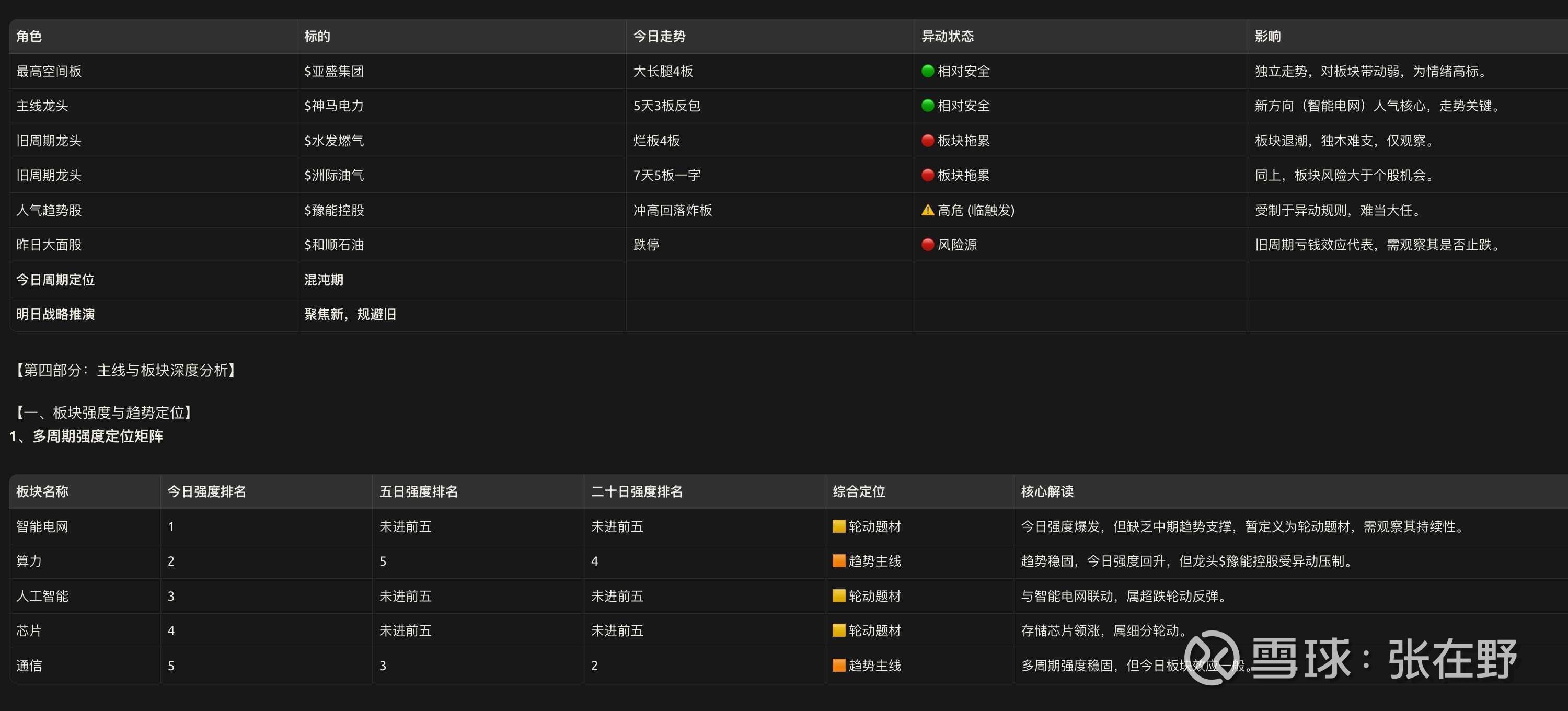Click yellow warning triangle beside 高危 (临触发)

tap(928, 210)
